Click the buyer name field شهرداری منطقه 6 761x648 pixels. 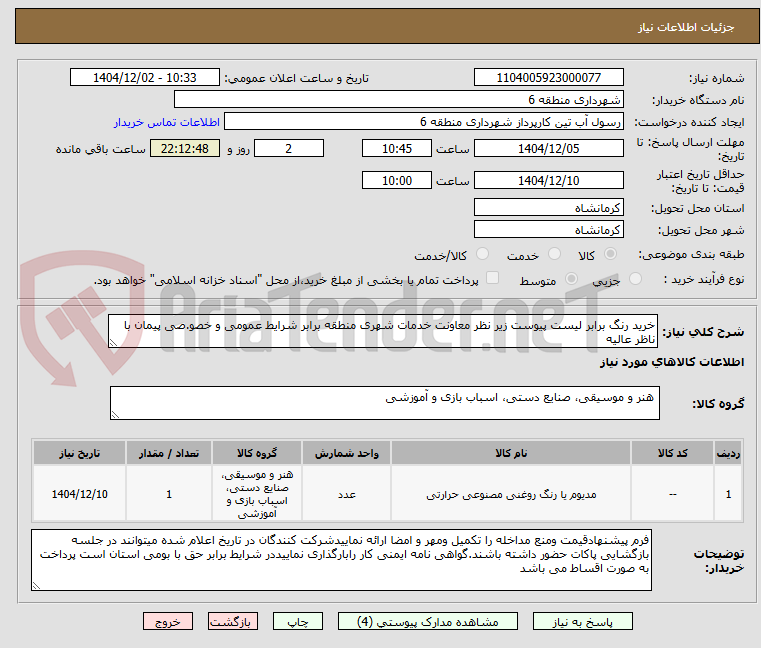point(398,100)
